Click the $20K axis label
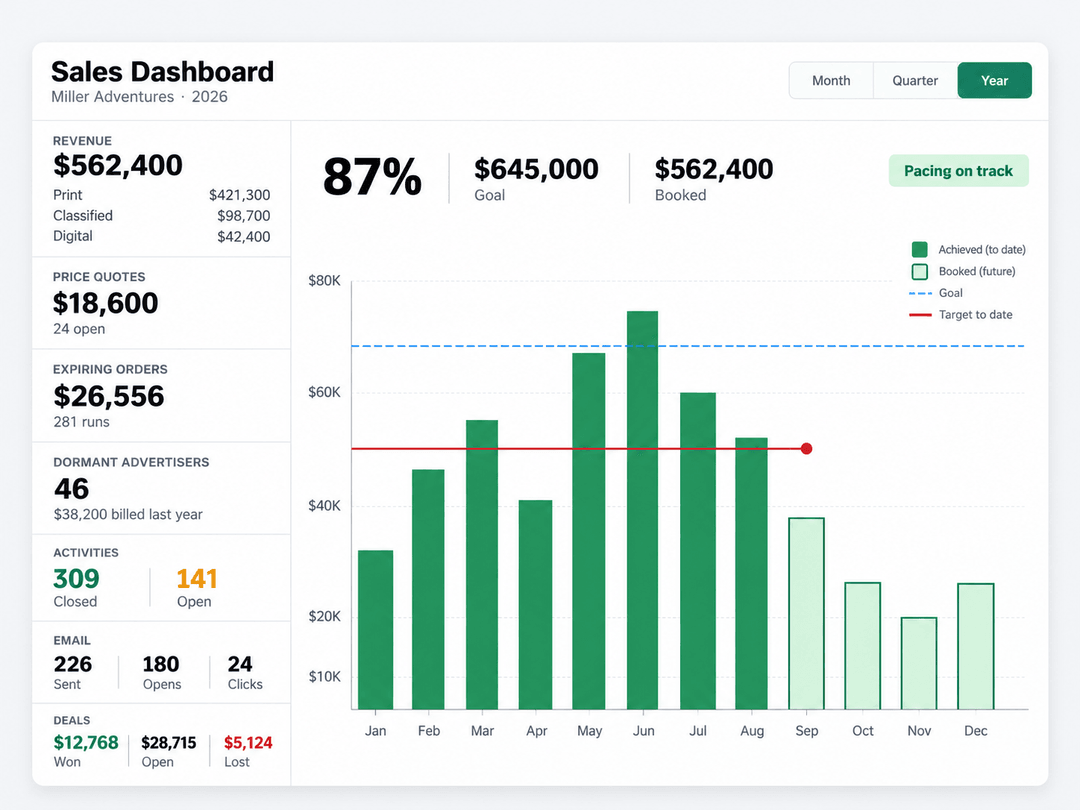This screenshot has height=810, width=1080. [x=324, y=616]
